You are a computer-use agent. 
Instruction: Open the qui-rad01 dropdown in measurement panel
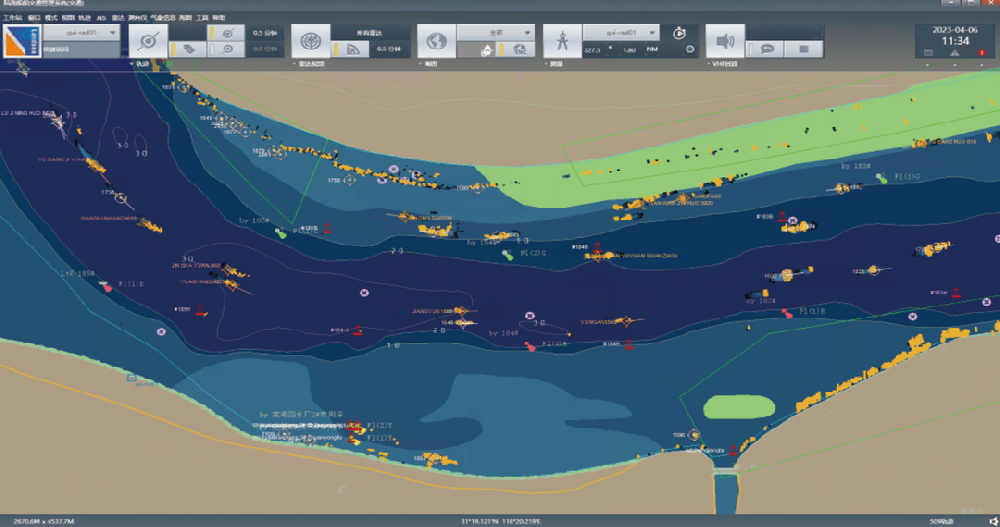(620, 32)
